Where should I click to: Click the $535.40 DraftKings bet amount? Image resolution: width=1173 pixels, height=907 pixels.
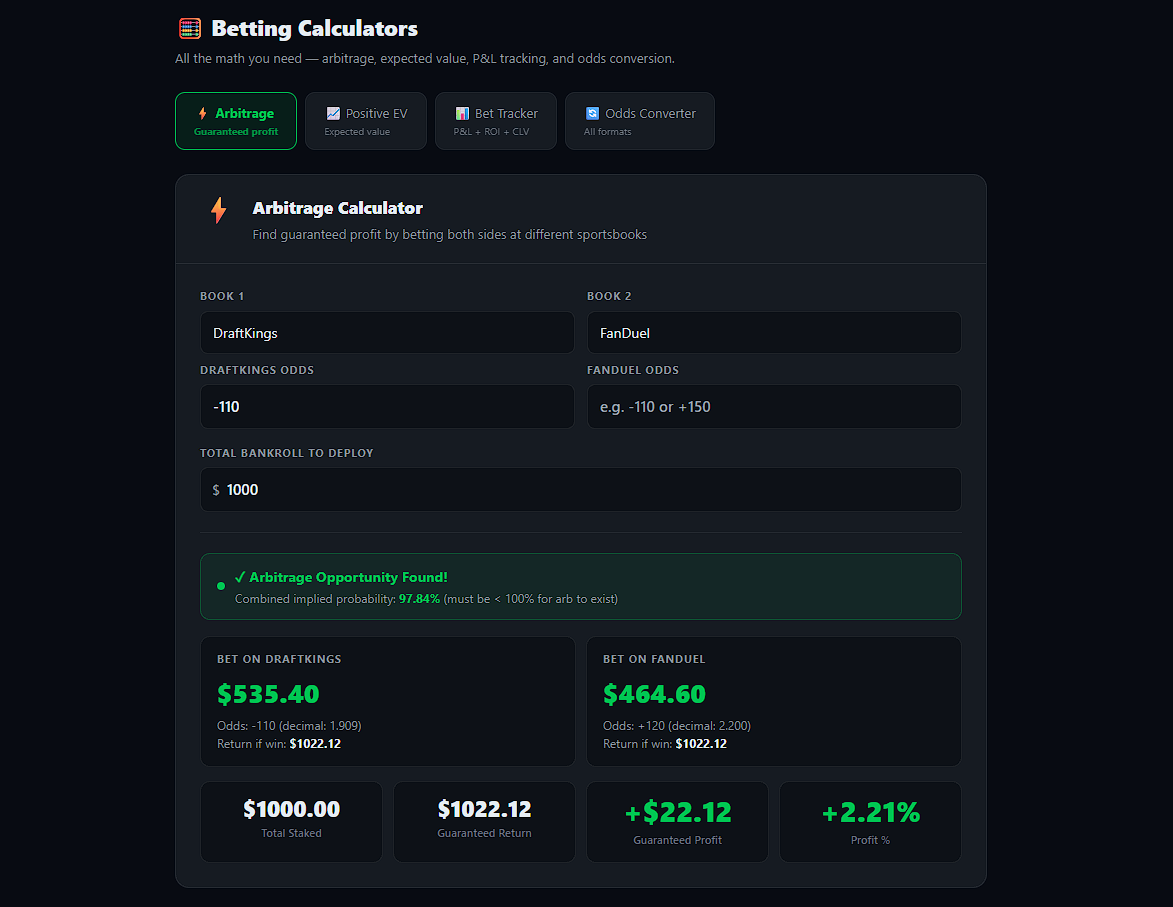tap(269, 694)
